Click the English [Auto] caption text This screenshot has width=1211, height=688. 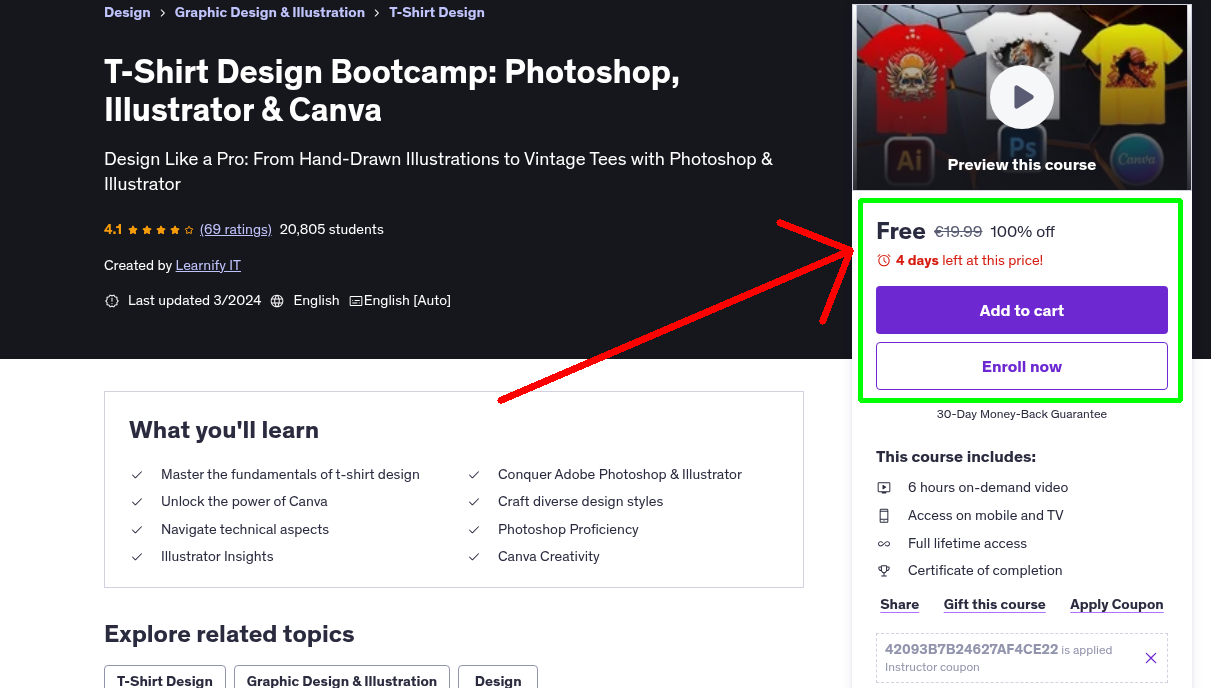click(407, 300)
